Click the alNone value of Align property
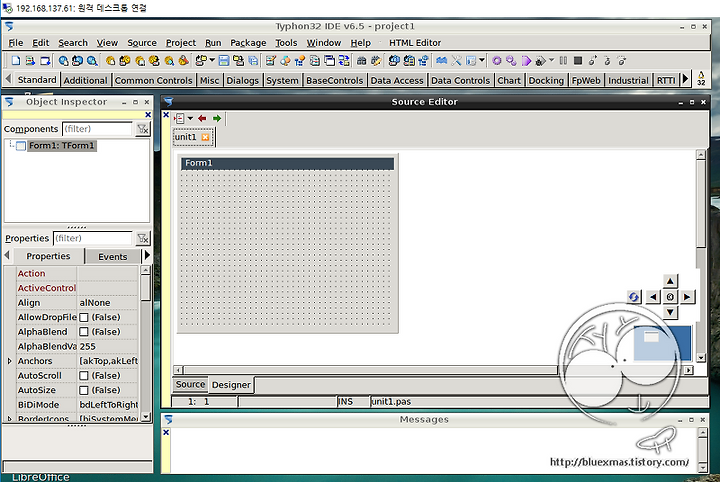Viewport: 720px width, 482px height. pos(95,303)
